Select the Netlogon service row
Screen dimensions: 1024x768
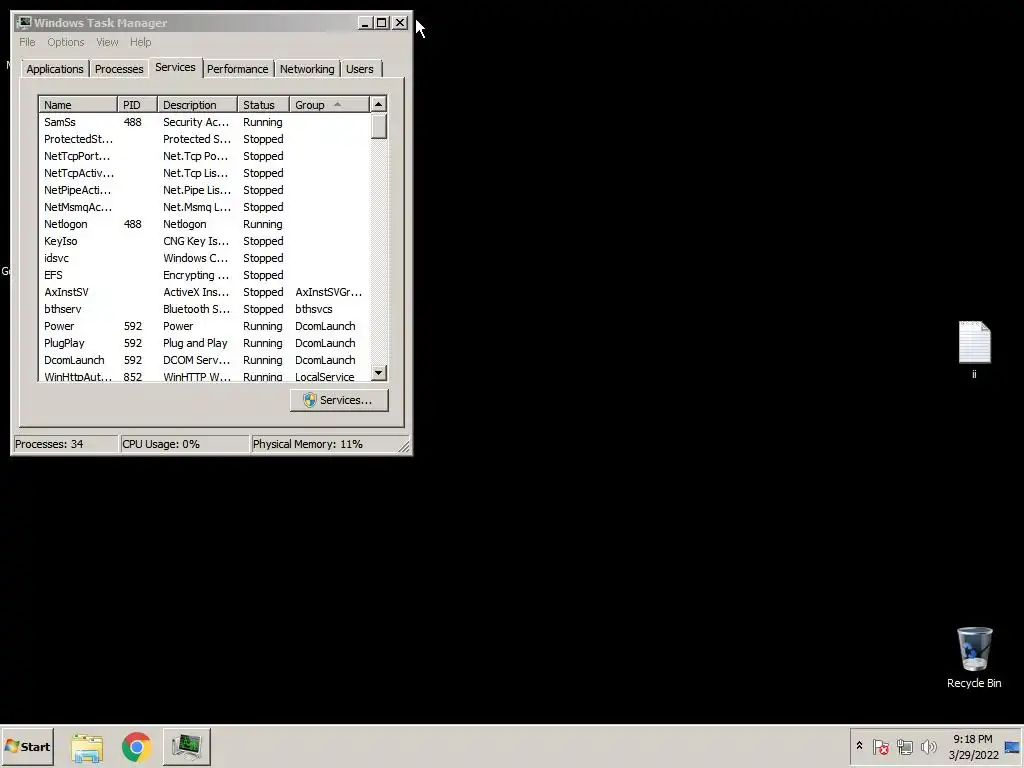tap(204, 224)
